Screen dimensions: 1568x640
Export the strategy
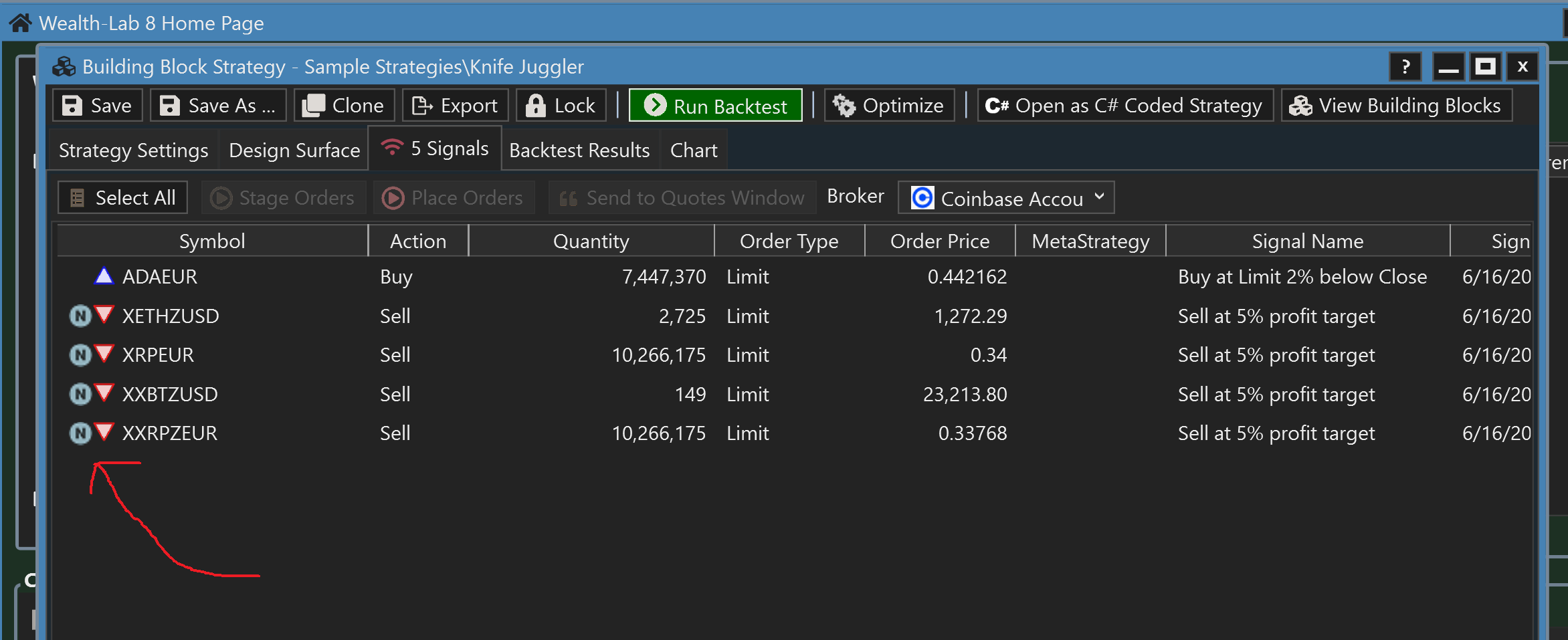(x=456, y=105)
